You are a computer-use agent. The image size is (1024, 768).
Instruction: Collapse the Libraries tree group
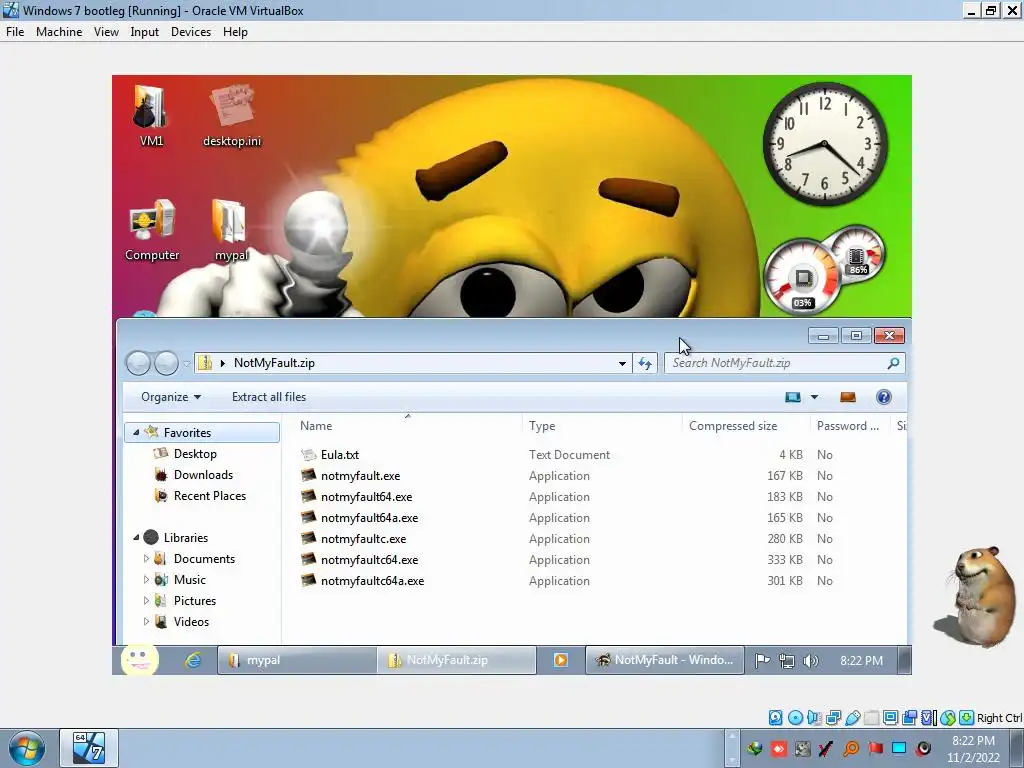click(x=136, y=537)
